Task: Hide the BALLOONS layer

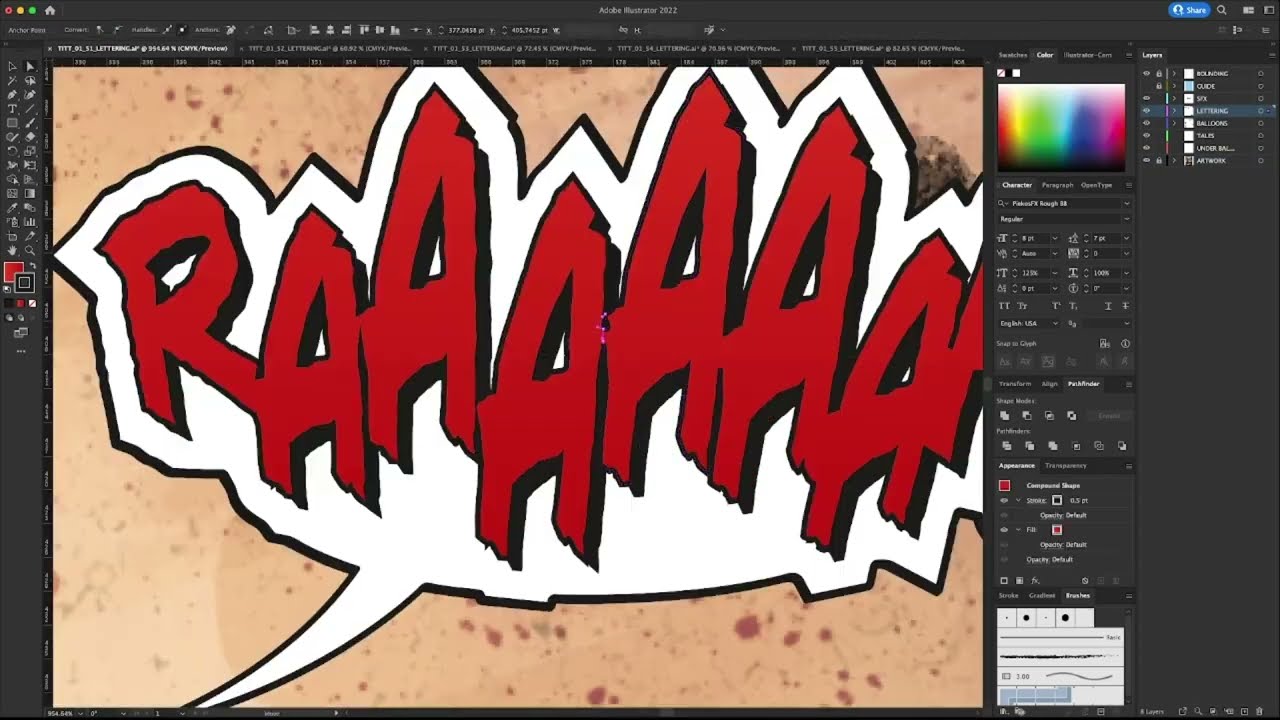Action: pos(1147,123)
